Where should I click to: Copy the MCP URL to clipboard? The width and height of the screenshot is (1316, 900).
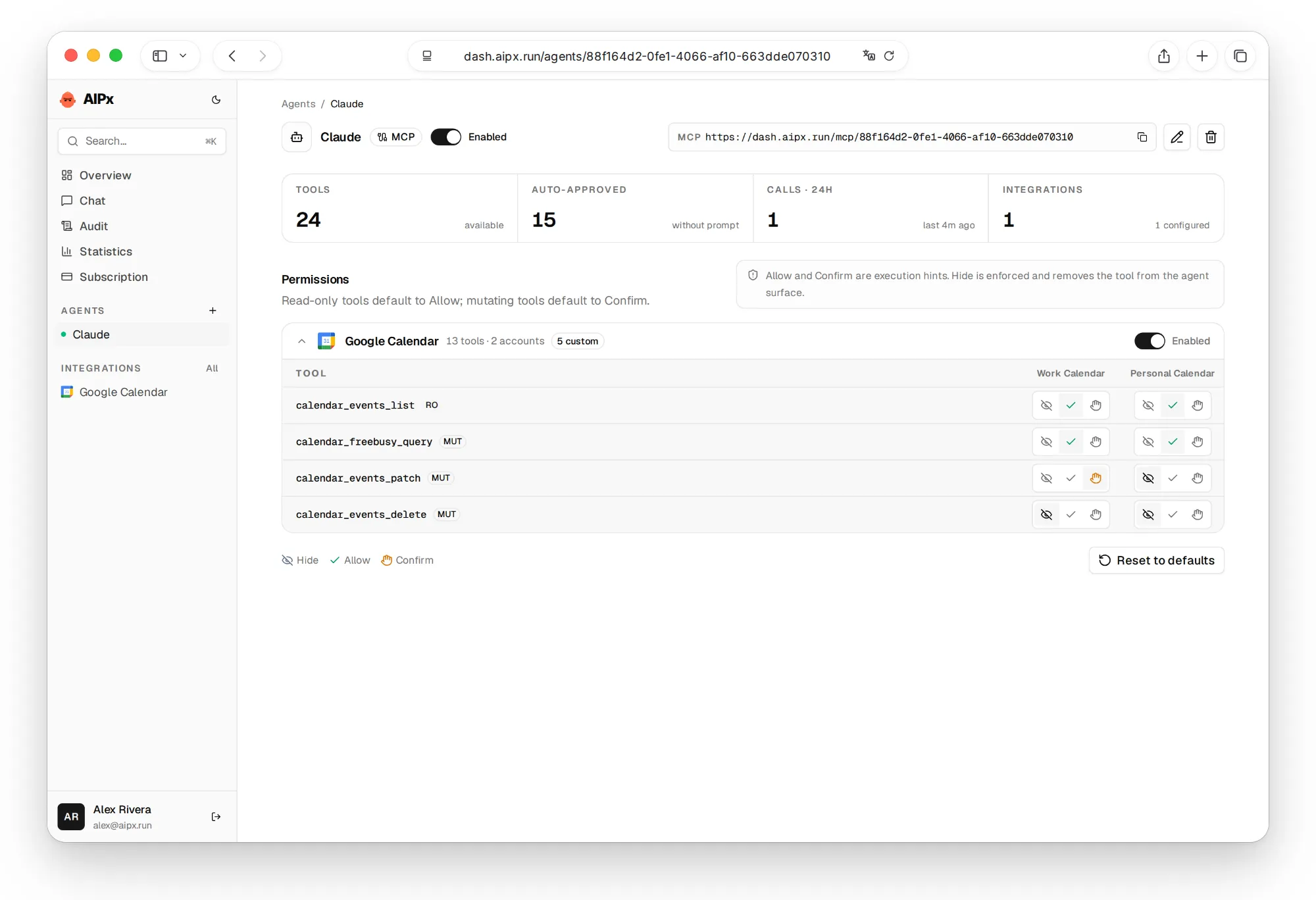1142,137
